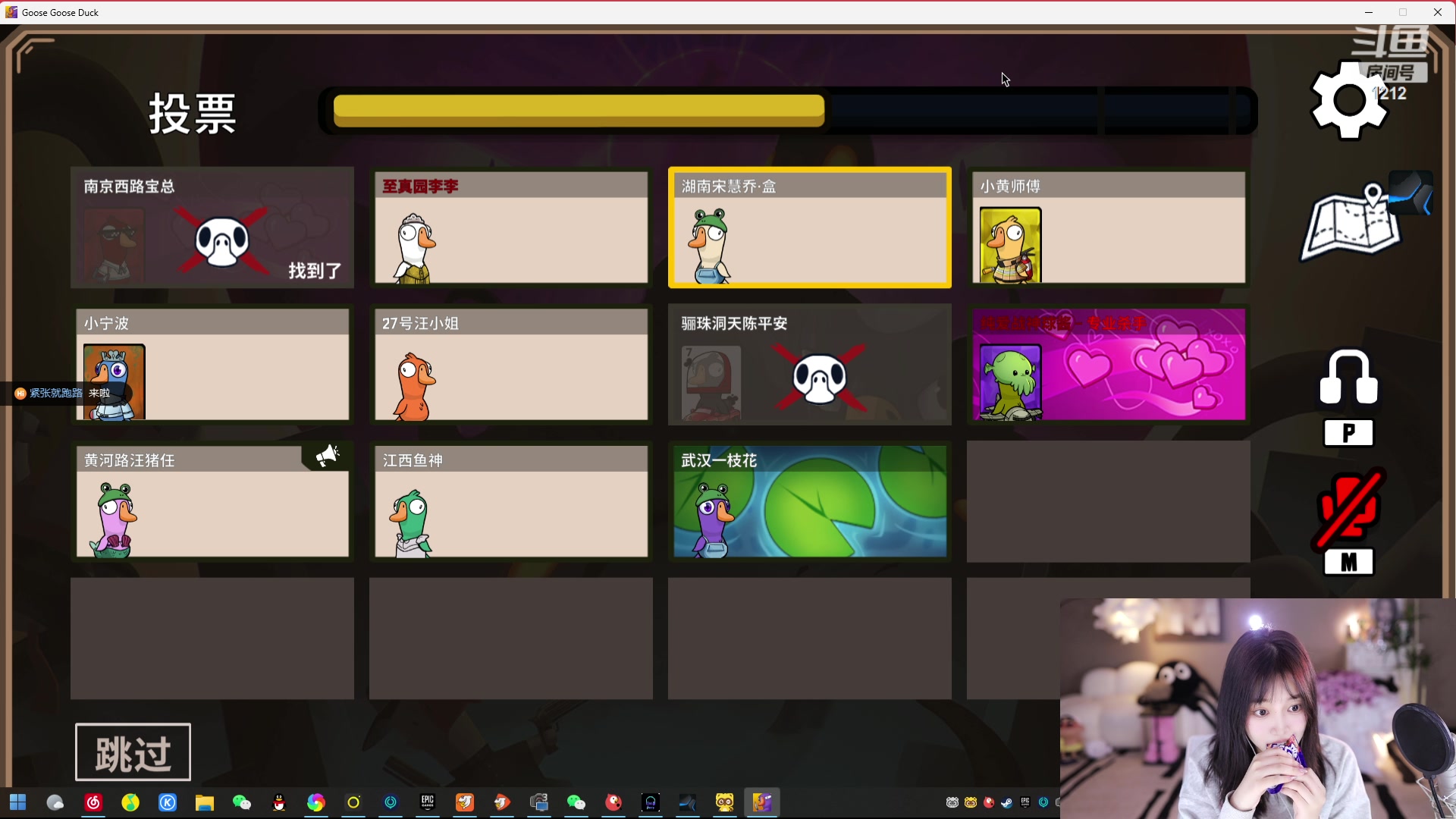1456x819 pixels.
Task: Click the Windows Start button
Action: tap(18, 802)
